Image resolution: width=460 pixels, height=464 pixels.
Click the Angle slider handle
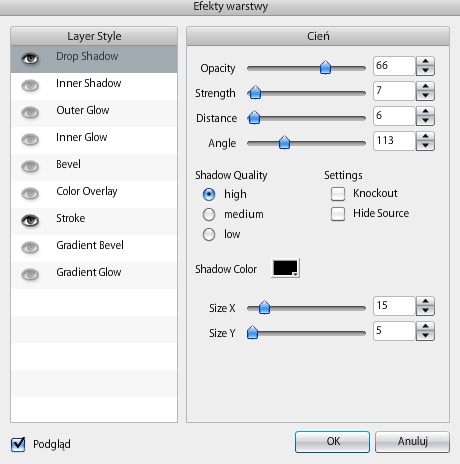[x=284, y=142]
